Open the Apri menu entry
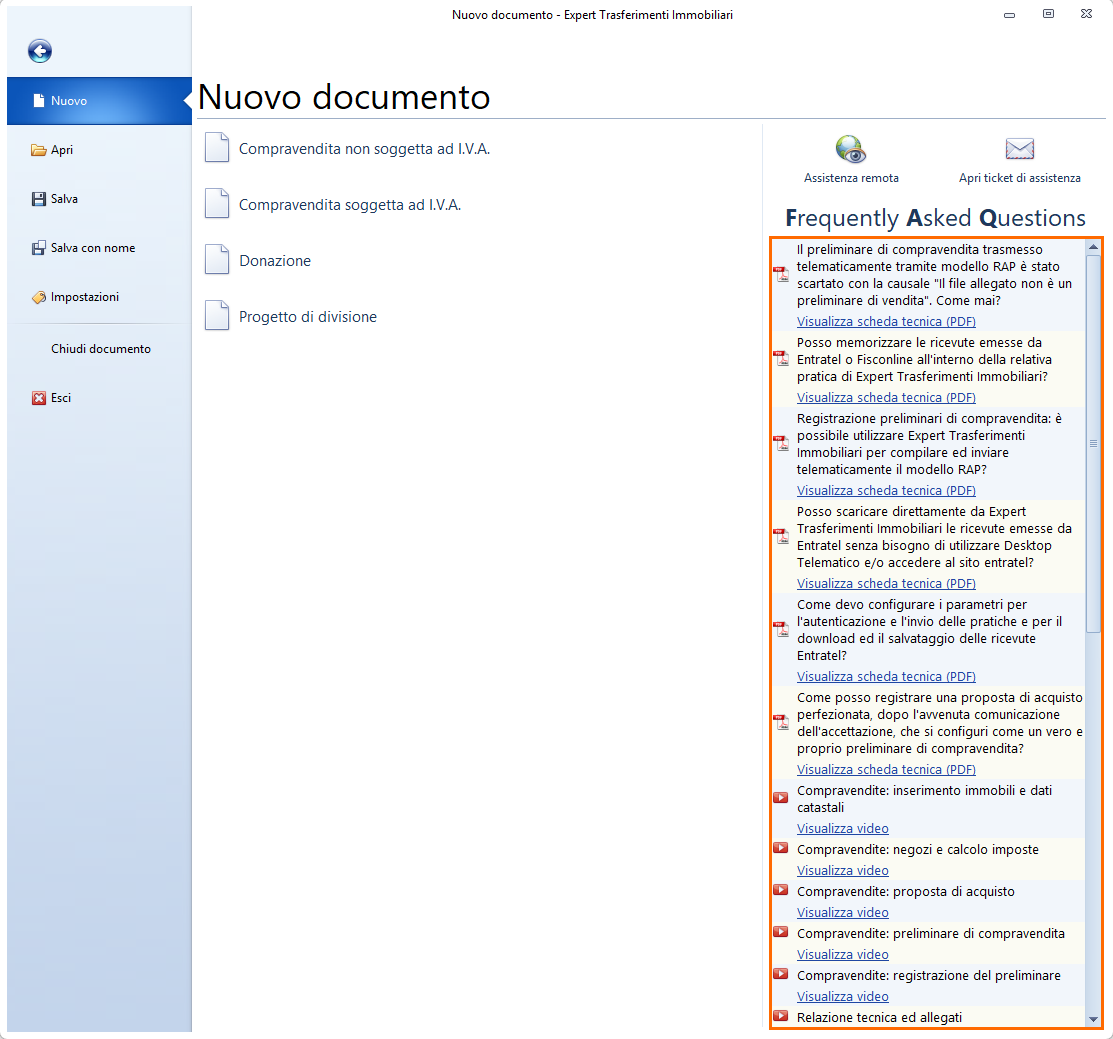 [62, 150]
